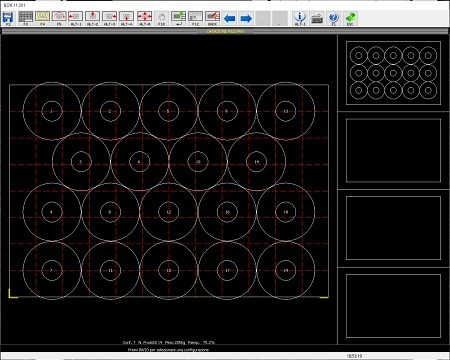Select the yellow layout icon (F4)
Image resolution: width=450 pixels, height=360 pixels.
coord(42,18)
